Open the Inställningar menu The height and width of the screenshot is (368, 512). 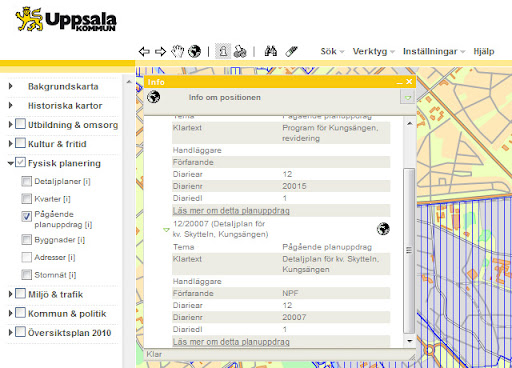pyautogui.click(x=434, y=51)
